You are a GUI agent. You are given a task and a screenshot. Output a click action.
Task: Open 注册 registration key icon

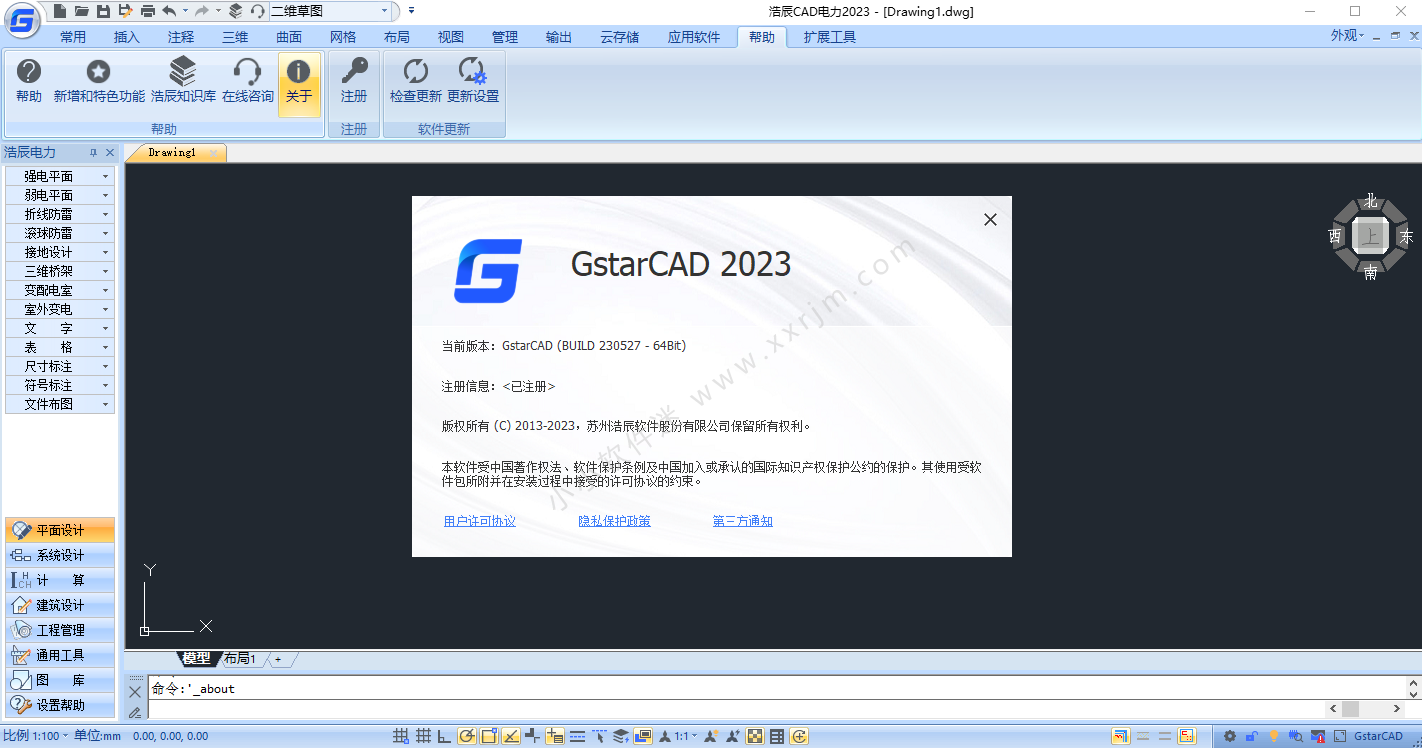point(354,81)
